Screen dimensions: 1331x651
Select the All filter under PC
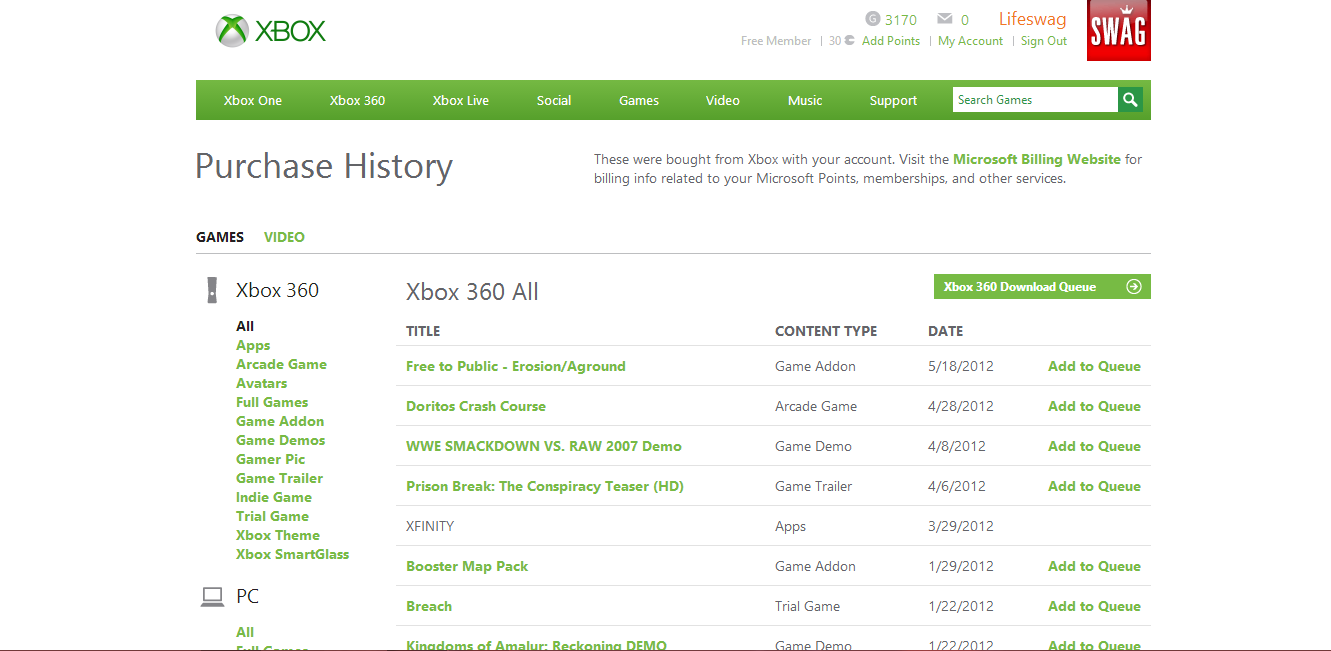click(245, 632)
